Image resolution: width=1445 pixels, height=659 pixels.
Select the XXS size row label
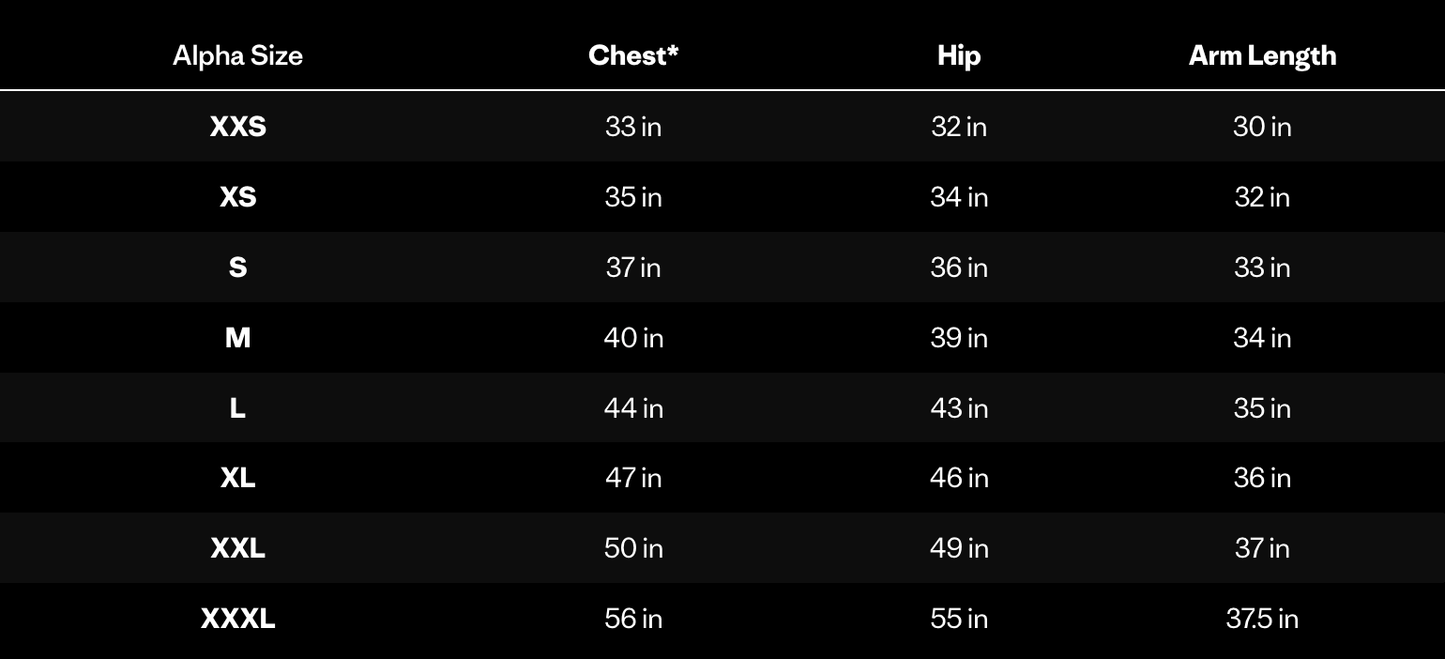click(238, 126)
